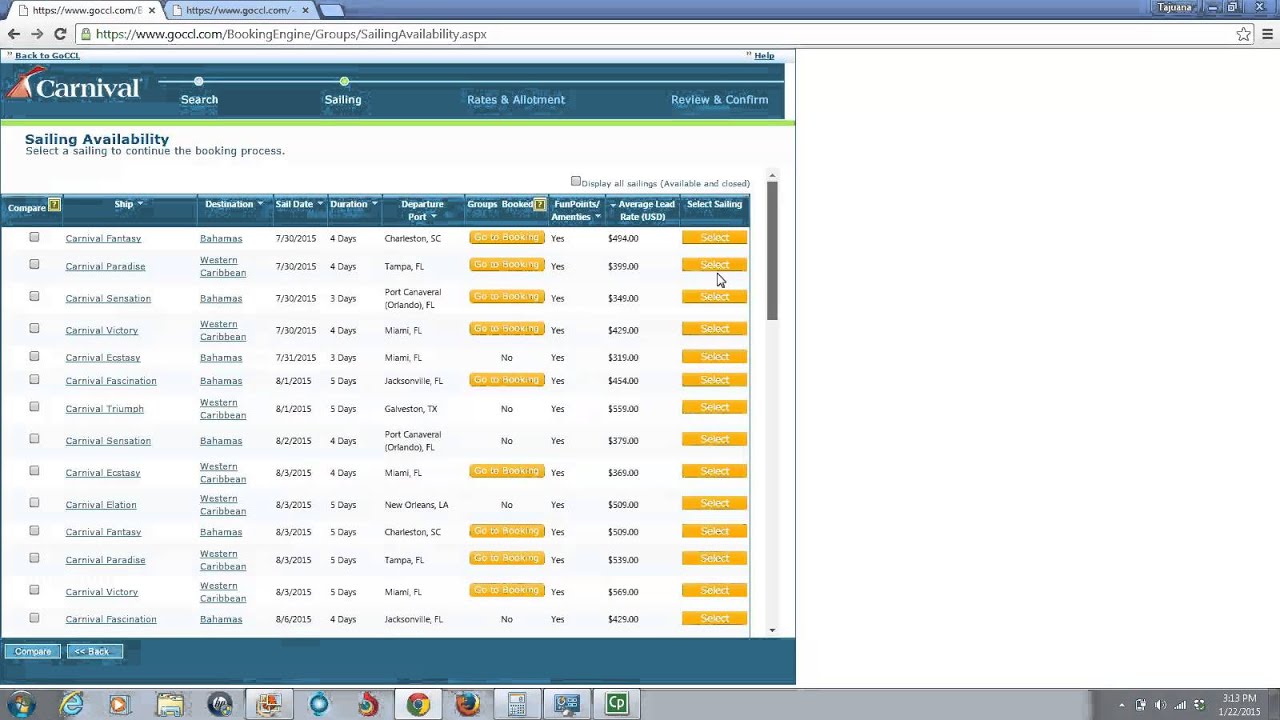The width and height of the screenshot is (1280, 720).
Task: Click the Carnival logo
Action: pyautogui.click(x=73, y=86)
